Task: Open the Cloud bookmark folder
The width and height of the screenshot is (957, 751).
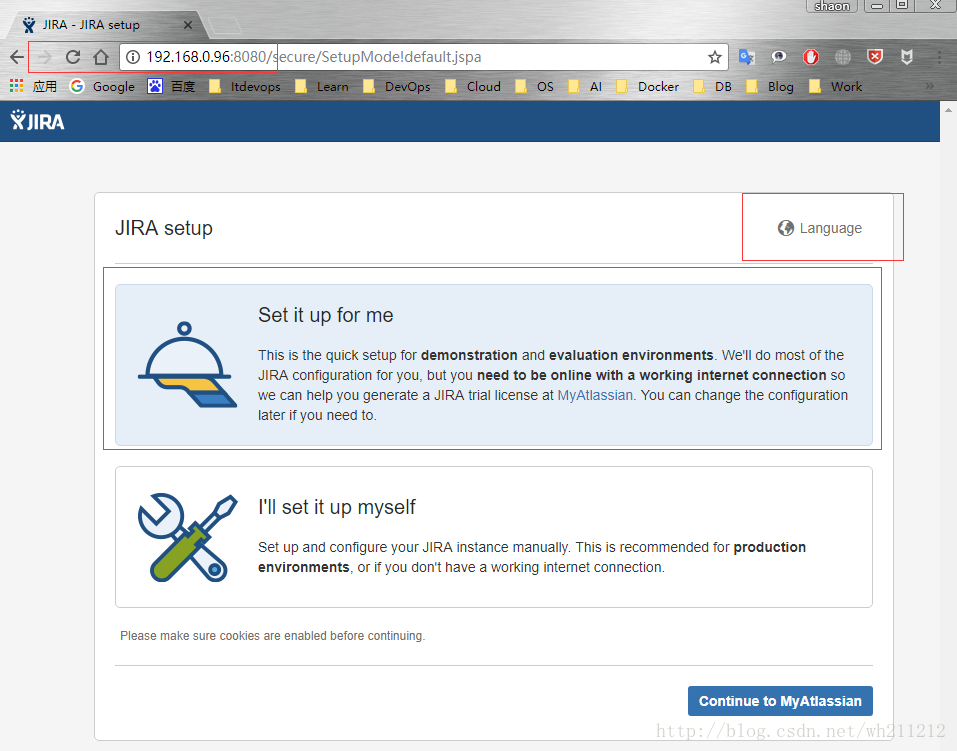Action: click(473, 87)
